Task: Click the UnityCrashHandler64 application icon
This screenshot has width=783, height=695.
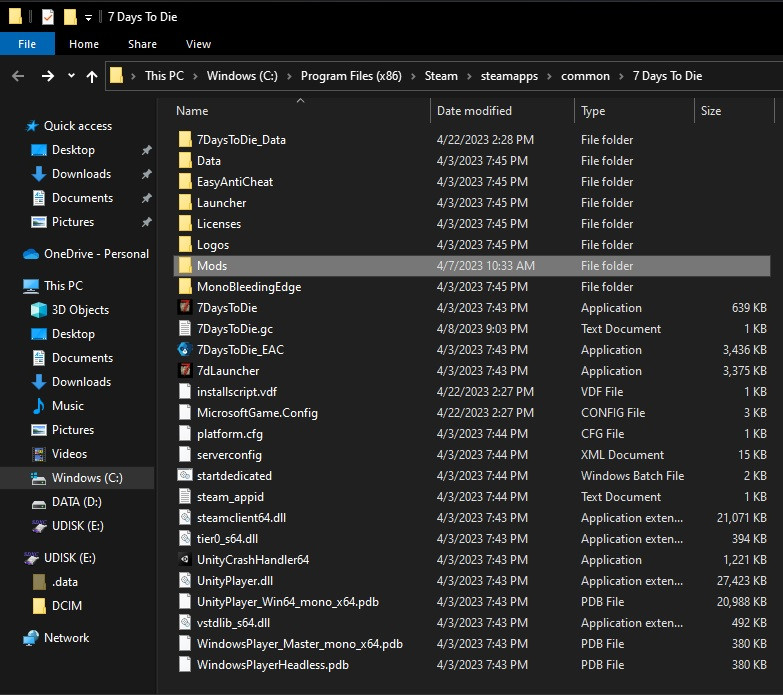Action: 185,559
